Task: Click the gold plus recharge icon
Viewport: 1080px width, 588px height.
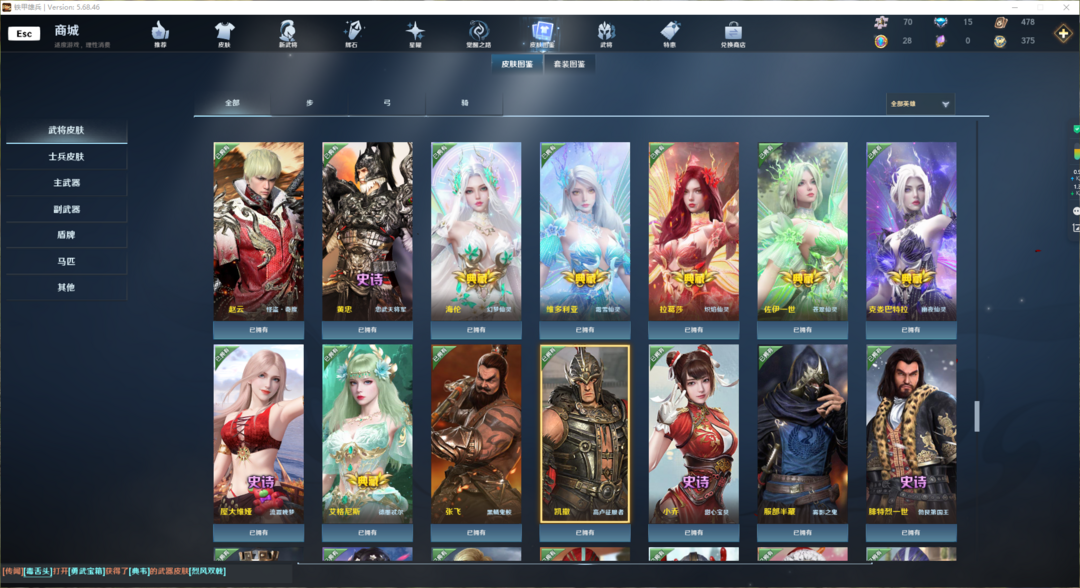Action: [1062, 34]
